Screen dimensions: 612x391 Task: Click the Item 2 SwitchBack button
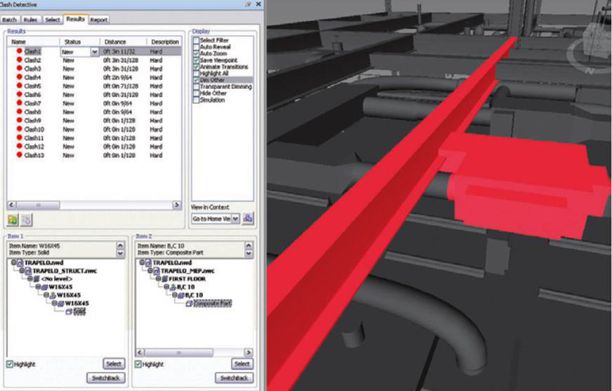234,378
